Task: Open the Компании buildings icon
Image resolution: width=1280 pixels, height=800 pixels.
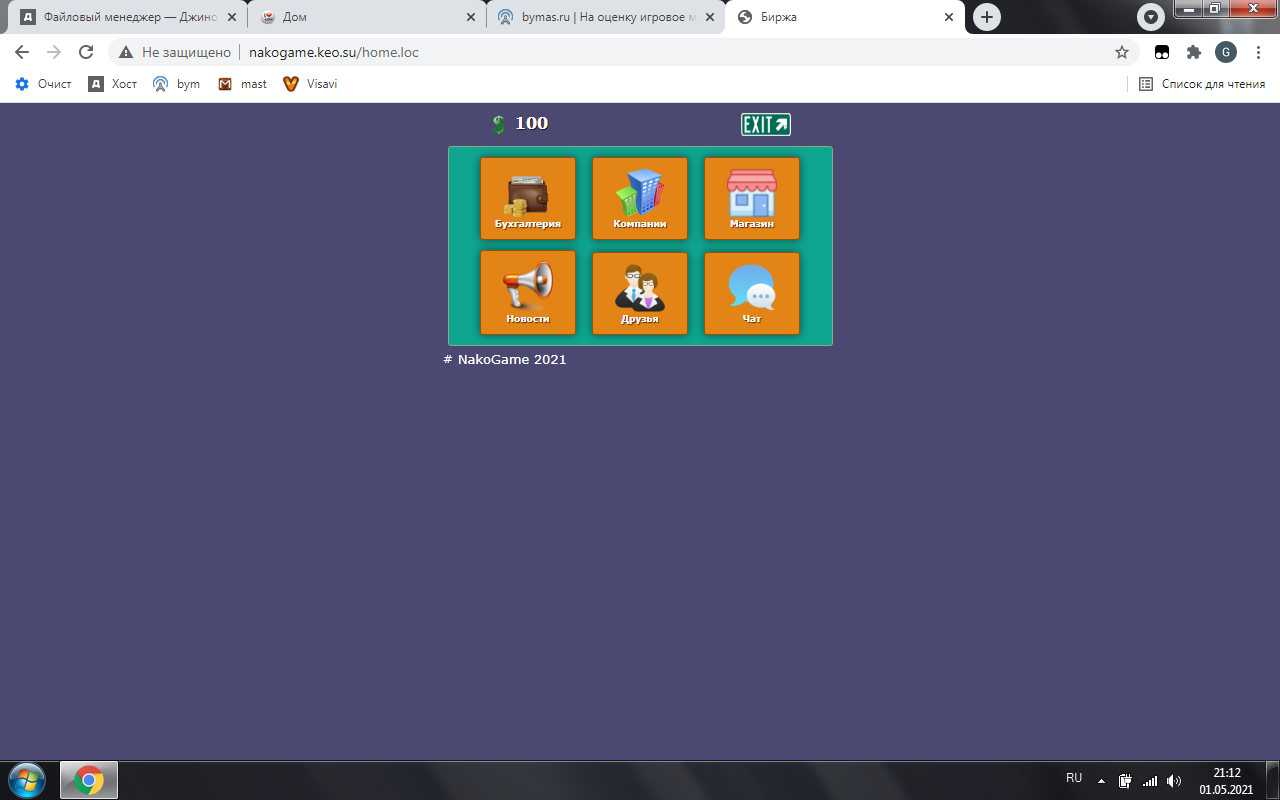Action: point(639,198)
